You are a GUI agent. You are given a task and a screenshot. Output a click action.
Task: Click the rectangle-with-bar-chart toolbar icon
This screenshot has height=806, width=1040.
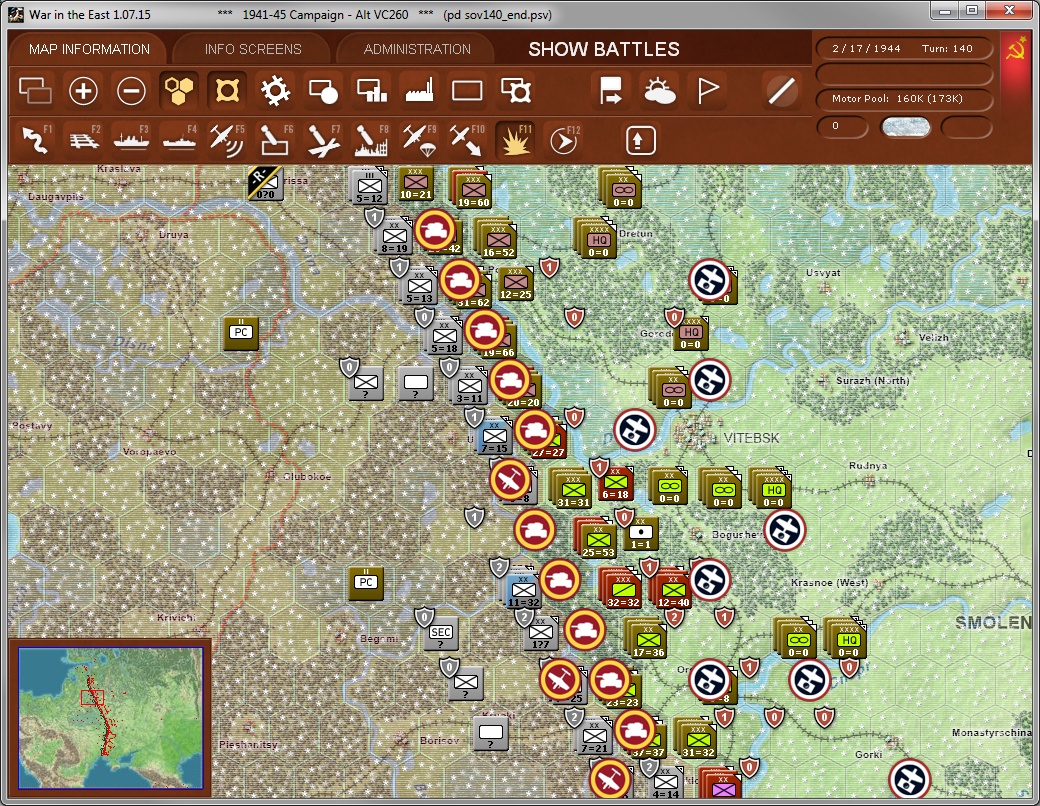(x=372, y=90)
